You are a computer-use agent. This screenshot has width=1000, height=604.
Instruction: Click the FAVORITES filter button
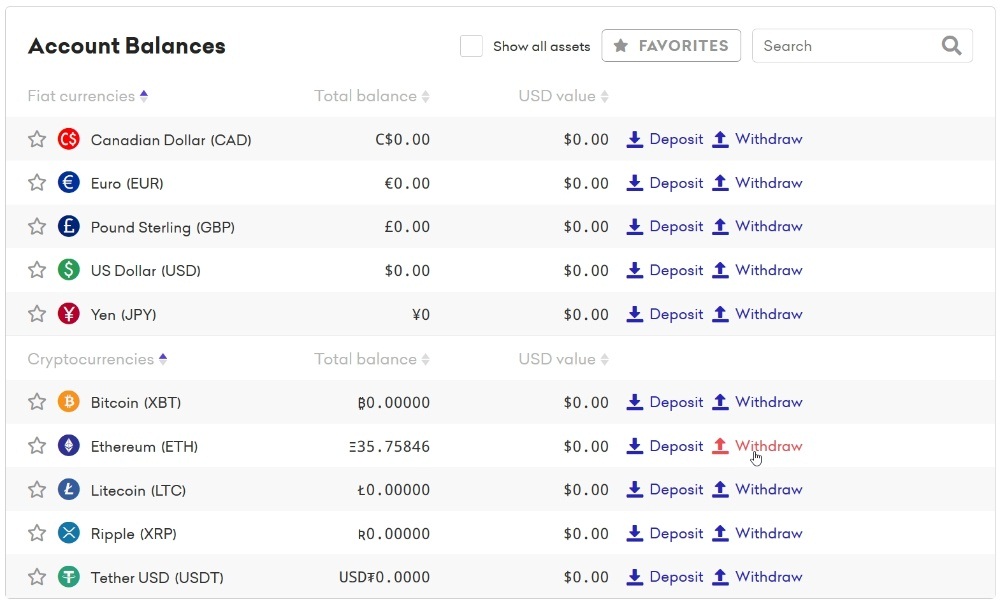(671, 46)
